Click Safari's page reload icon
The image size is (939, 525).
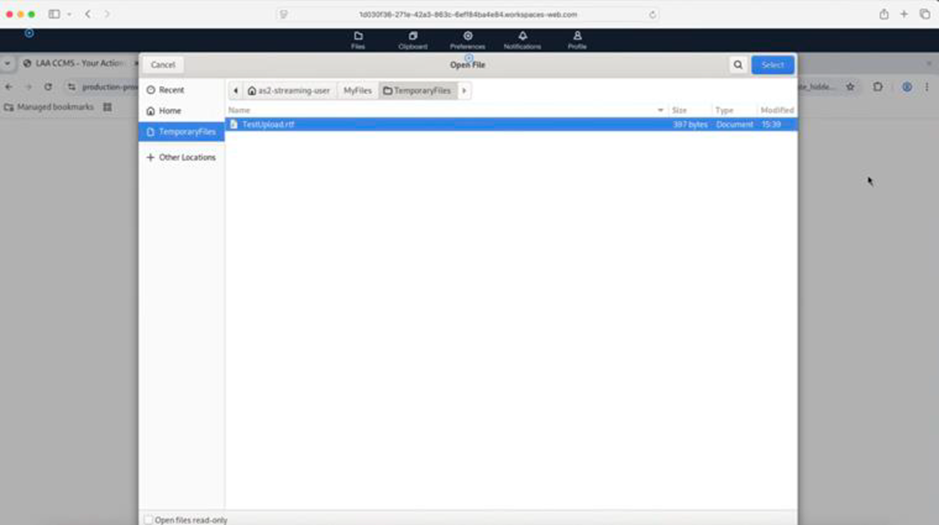(x=653, y=15)
